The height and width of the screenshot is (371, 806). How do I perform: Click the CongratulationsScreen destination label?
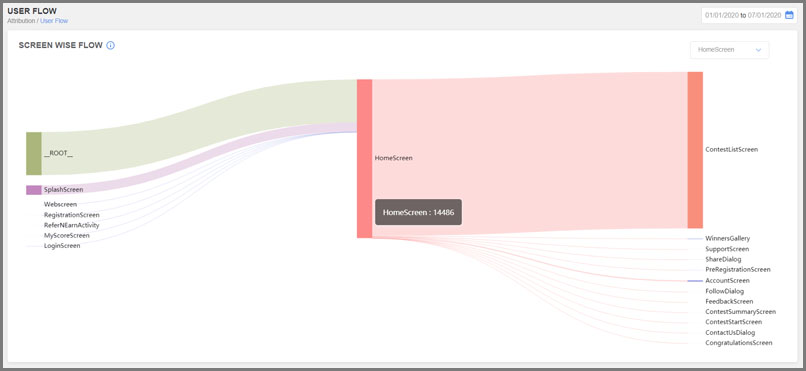(739, 343)
